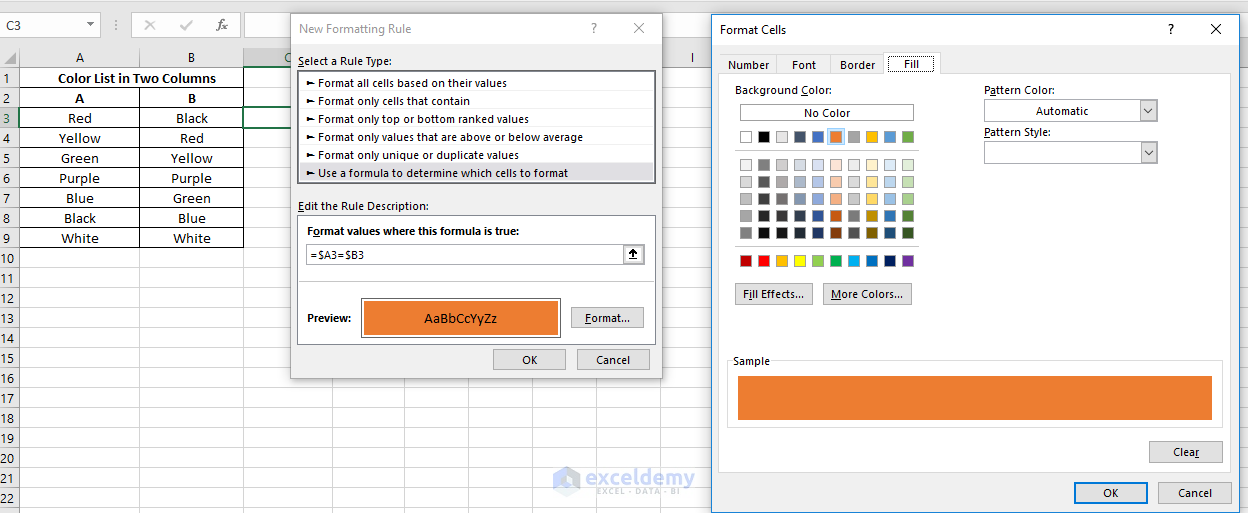Select the Fill tab
Viewport: 1248px width, 513px height.
coord(912,63)
